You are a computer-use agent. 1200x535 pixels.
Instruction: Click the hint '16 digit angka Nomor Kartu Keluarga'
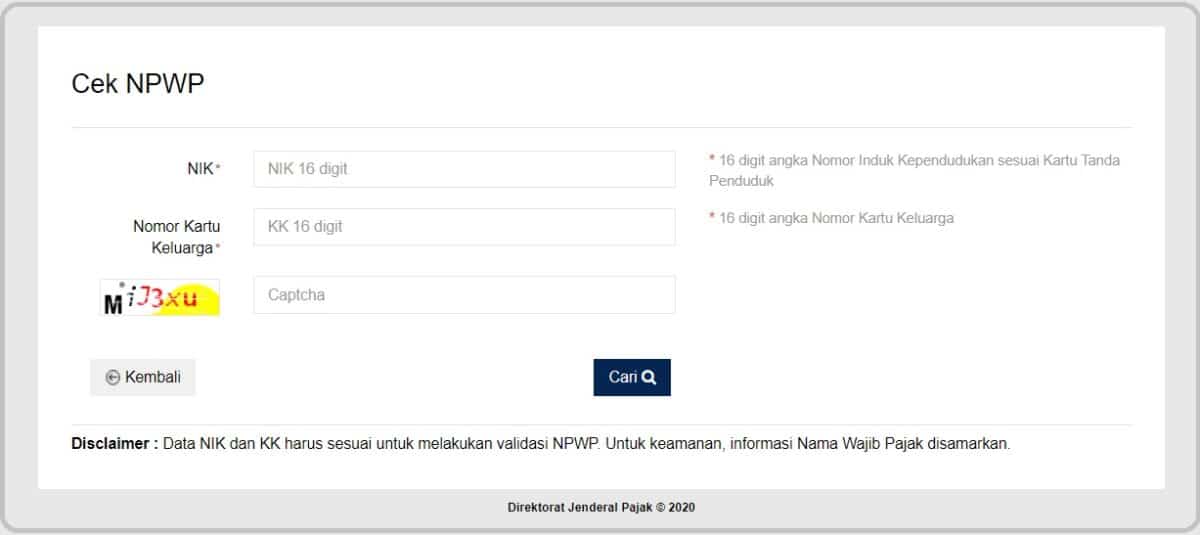tap(831, 218)
